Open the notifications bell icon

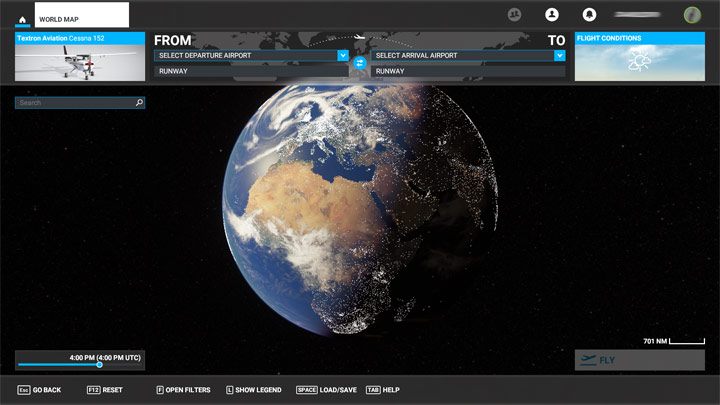(587, 15)
